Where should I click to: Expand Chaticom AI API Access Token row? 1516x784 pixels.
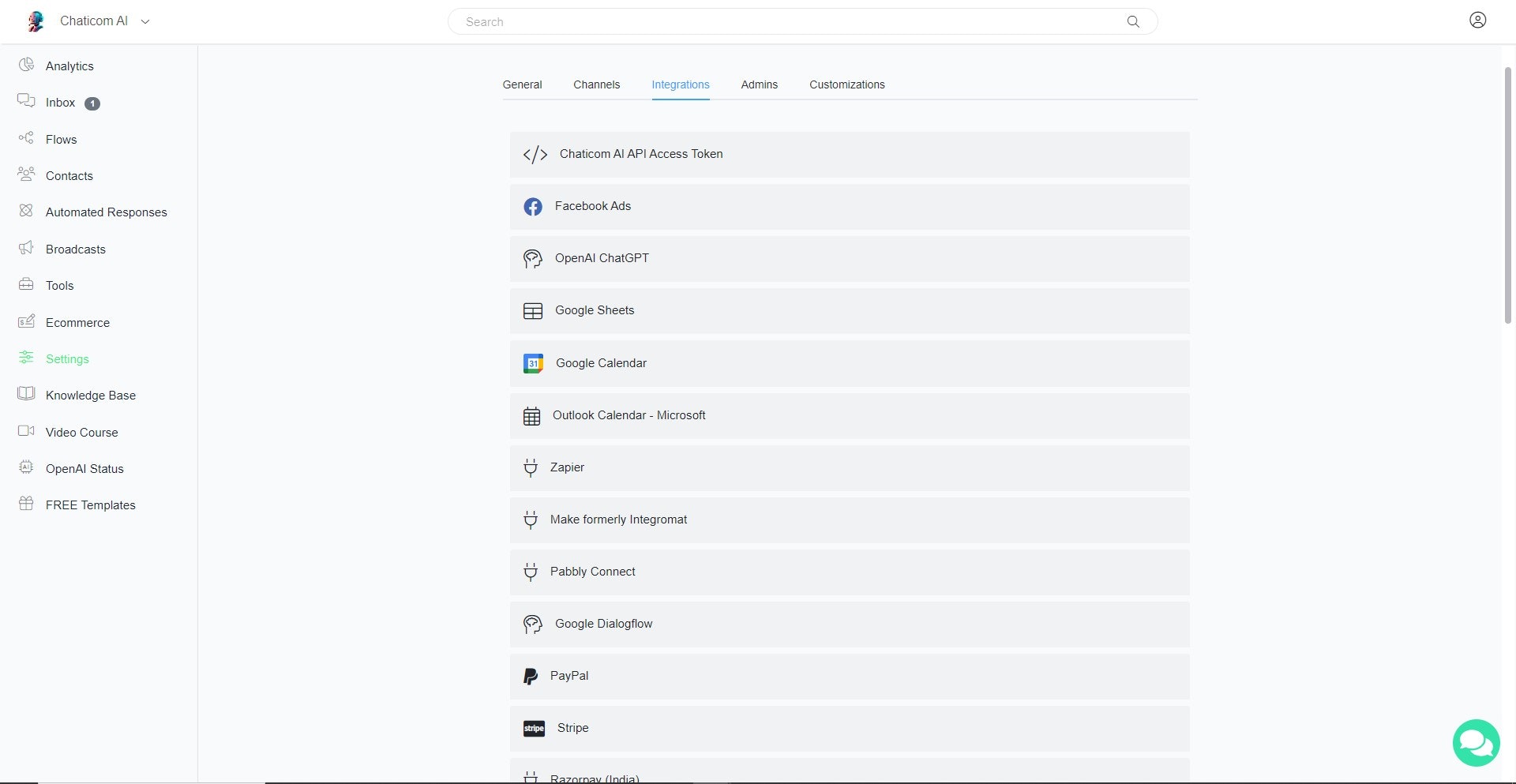pos(850,155)
